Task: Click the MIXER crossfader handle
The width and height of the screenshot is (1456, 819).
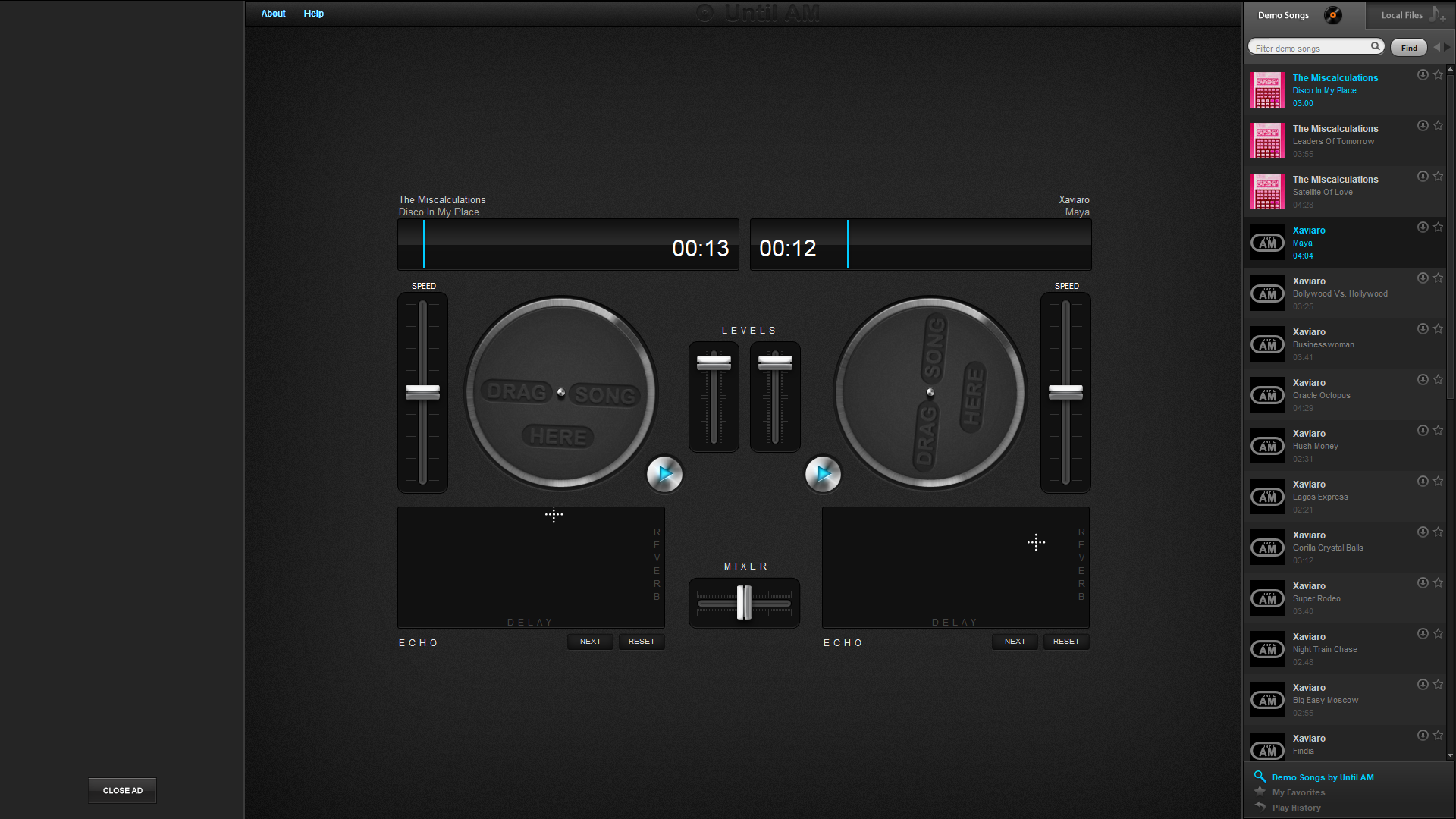Action: click(x=744, y=603)
